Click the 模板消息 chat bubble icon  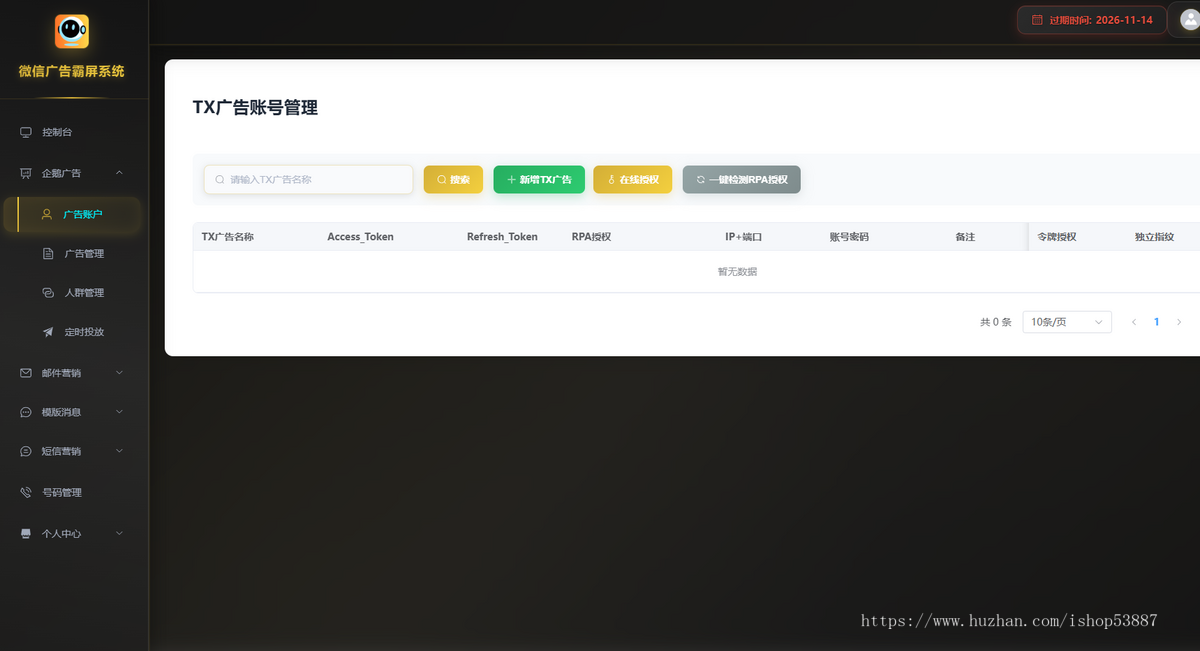(x=26, y=412)
